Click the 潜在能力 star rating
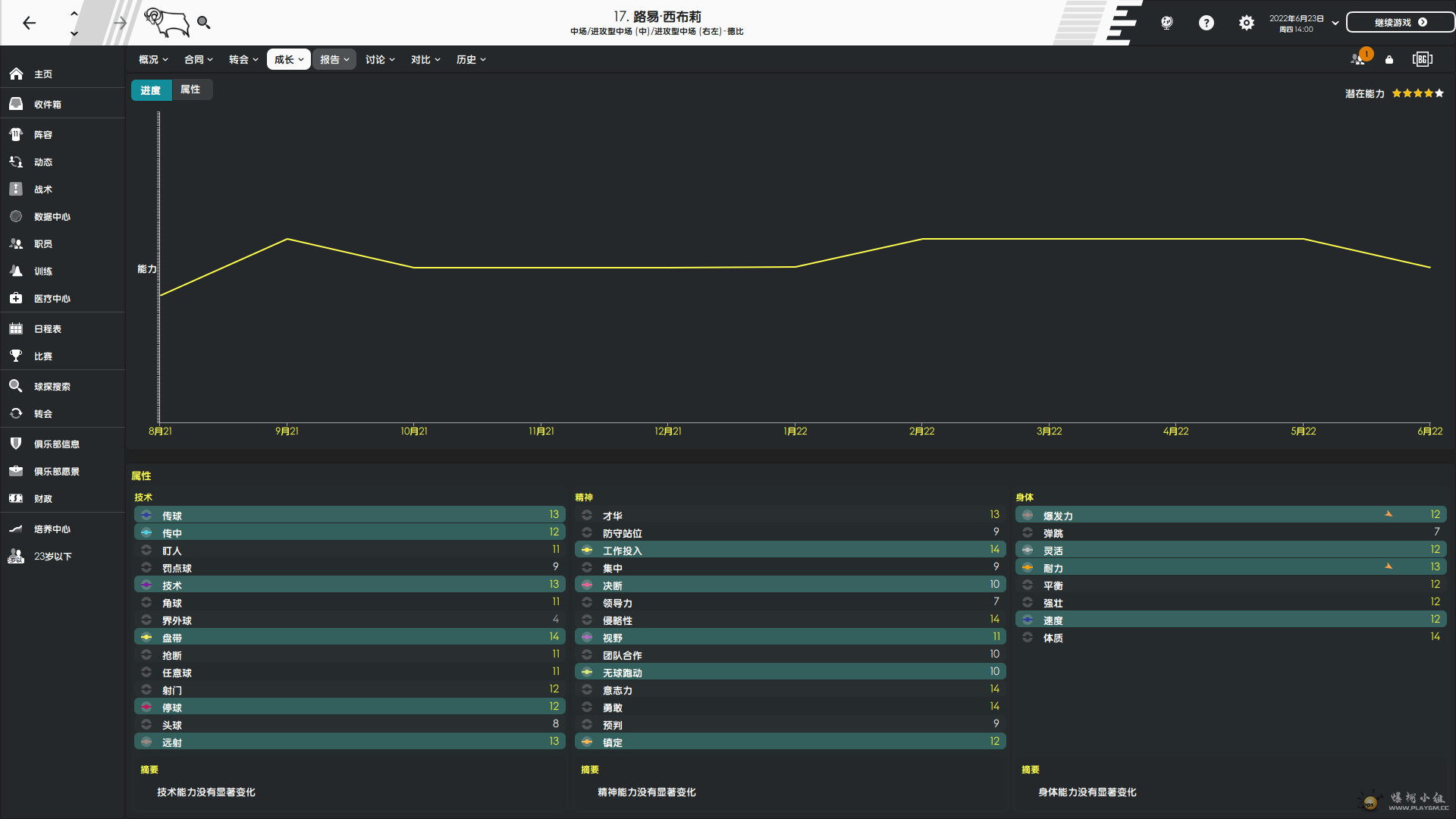1456x819 pixels. coord(1417,93)
